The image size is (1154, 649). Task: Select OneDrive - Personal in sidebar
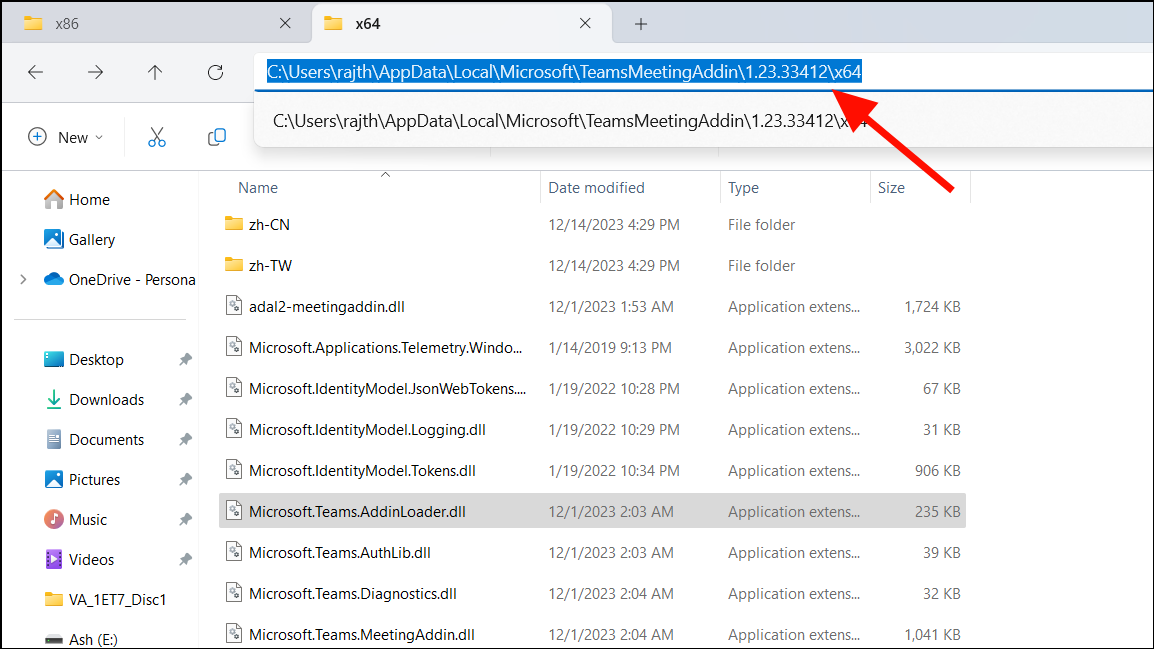point(119,280)
